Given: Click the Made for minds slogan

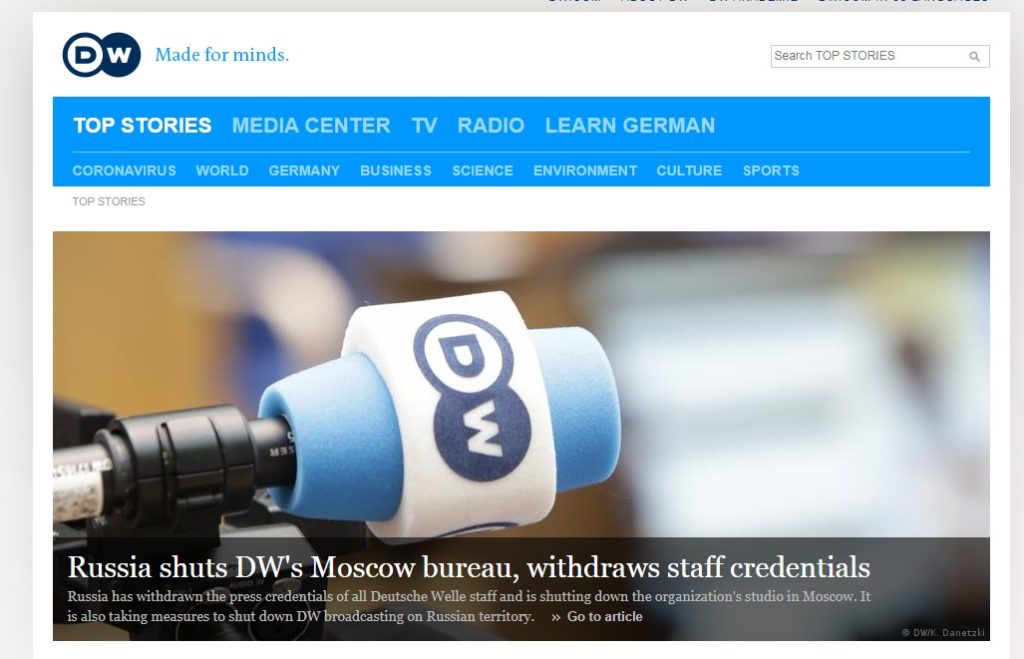Looking at the screenshot, I should tap(222, 55).
